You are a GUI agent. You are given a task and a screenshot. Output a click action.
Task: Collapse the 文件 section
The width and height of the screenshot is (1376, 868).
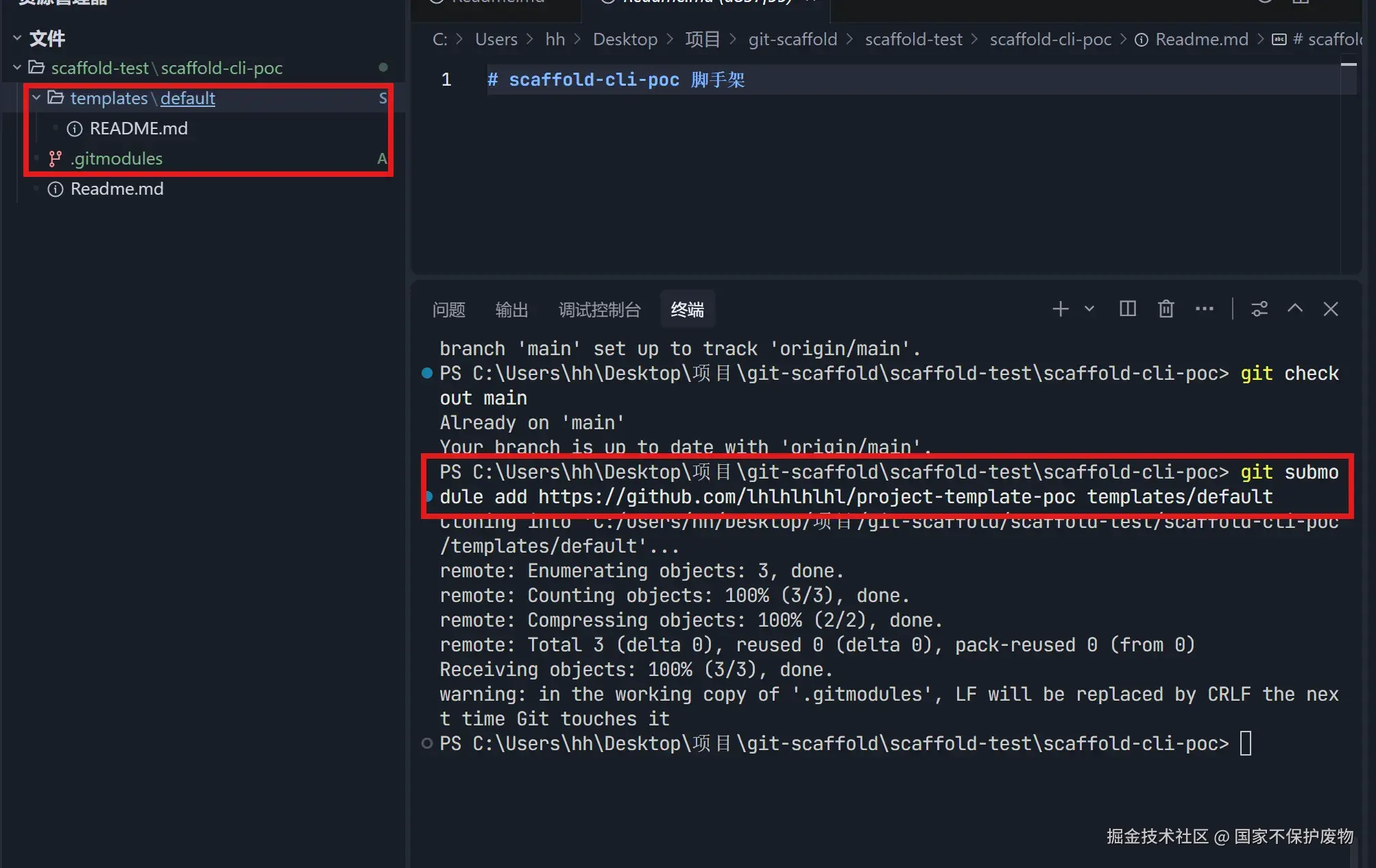pyautogui.click(x=17, y=38)
